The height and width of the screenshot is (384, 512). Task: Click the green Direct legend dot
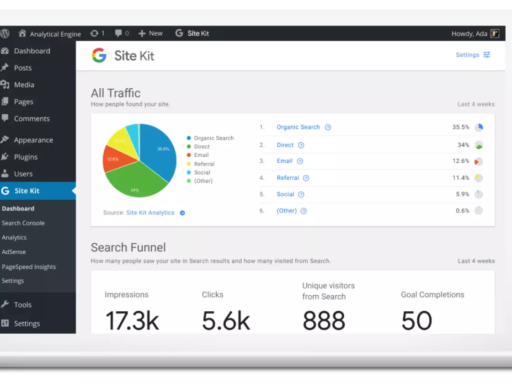[x=189, y=146]
